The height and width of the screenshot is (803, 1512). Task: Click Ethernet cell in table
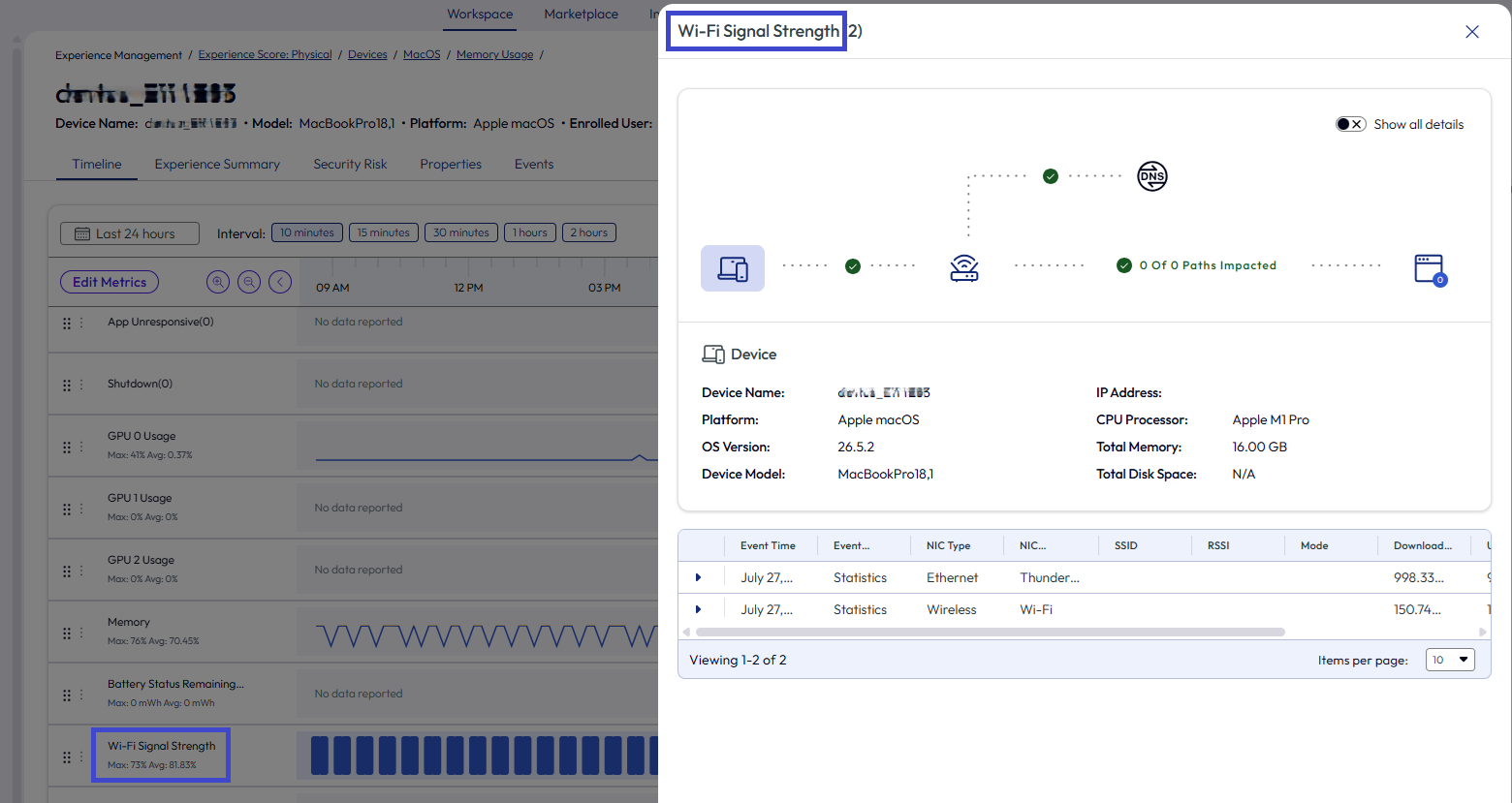click(x=952, y=577)
